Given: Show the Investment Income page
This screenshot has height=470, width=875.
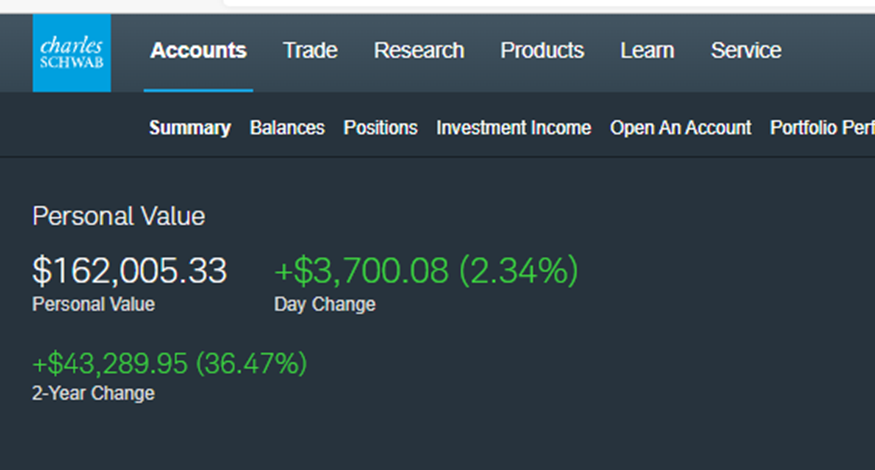Looking at the screenshot, I should coord(513,128).
